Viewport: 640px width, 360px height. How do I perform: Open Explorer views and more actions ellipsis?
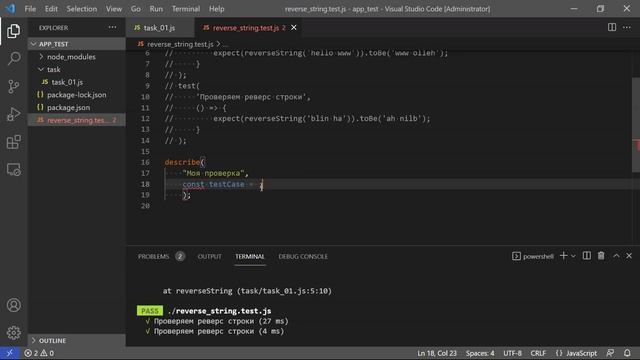[112, 27]
